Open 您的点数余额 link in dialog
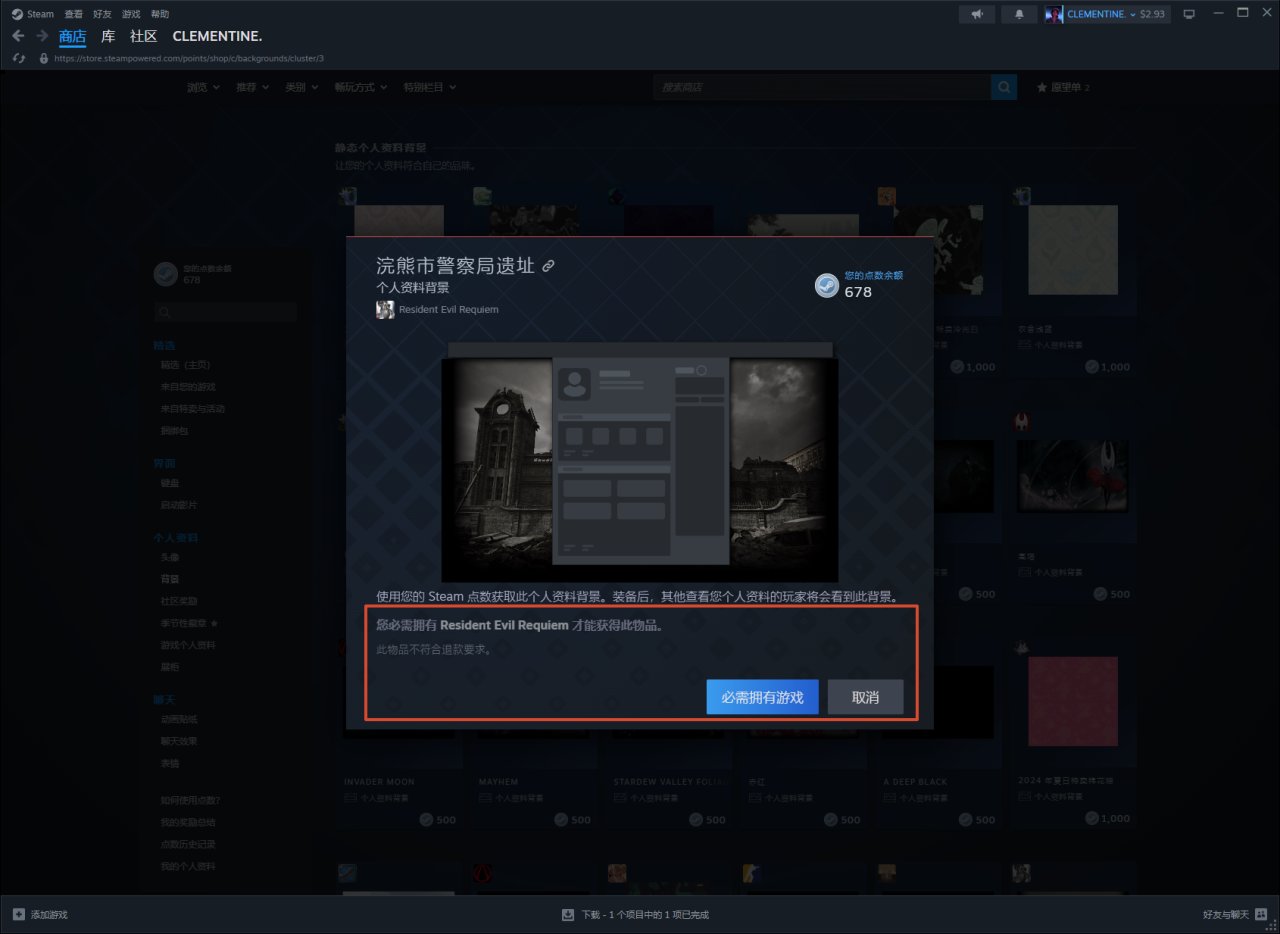This screenshot has width=1280, height=934. [873, 275]
